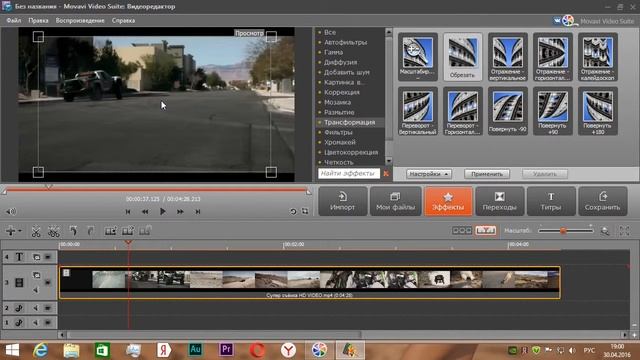Select the Масштабирование zoom effect thumbnail

click(x=418, y=57)
